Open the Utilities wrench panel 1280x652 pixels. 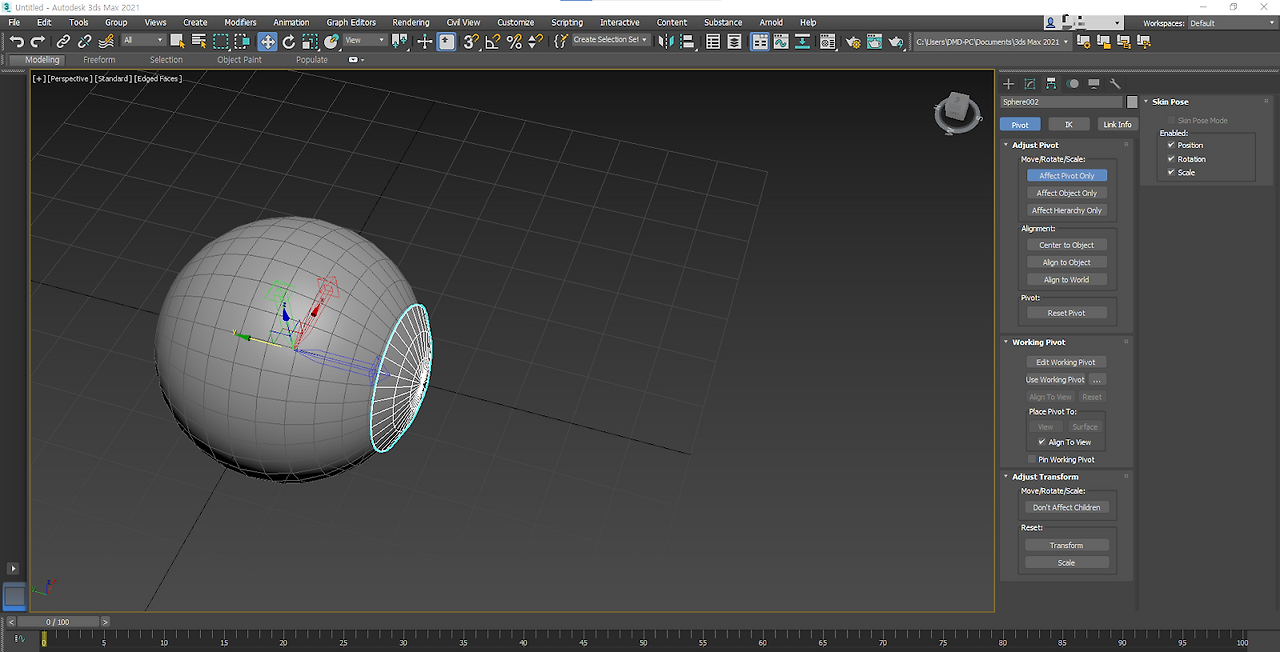click(x=1115, y=84)
